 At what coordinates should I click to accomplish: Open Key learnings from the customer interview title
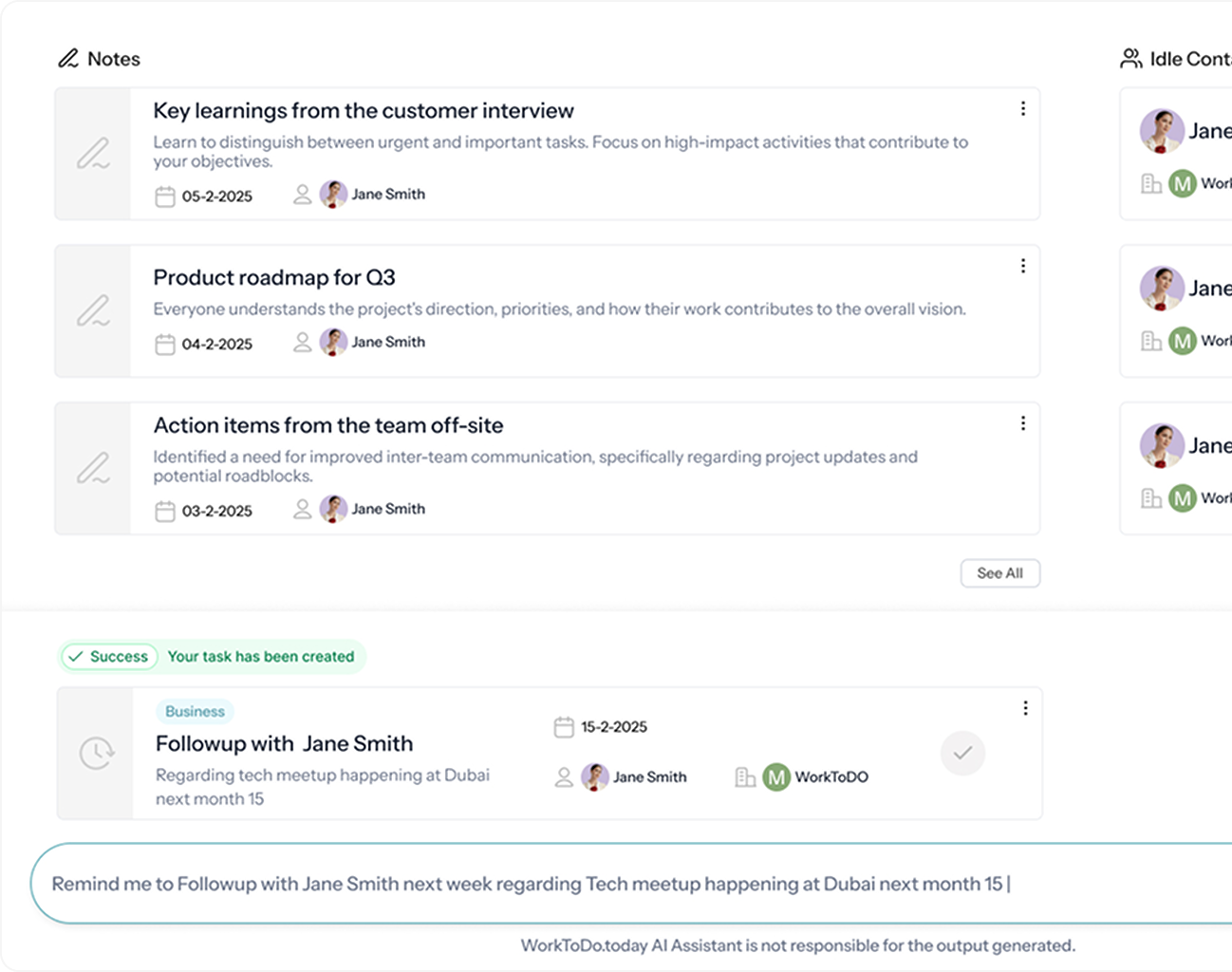click(x=364, y=111)
